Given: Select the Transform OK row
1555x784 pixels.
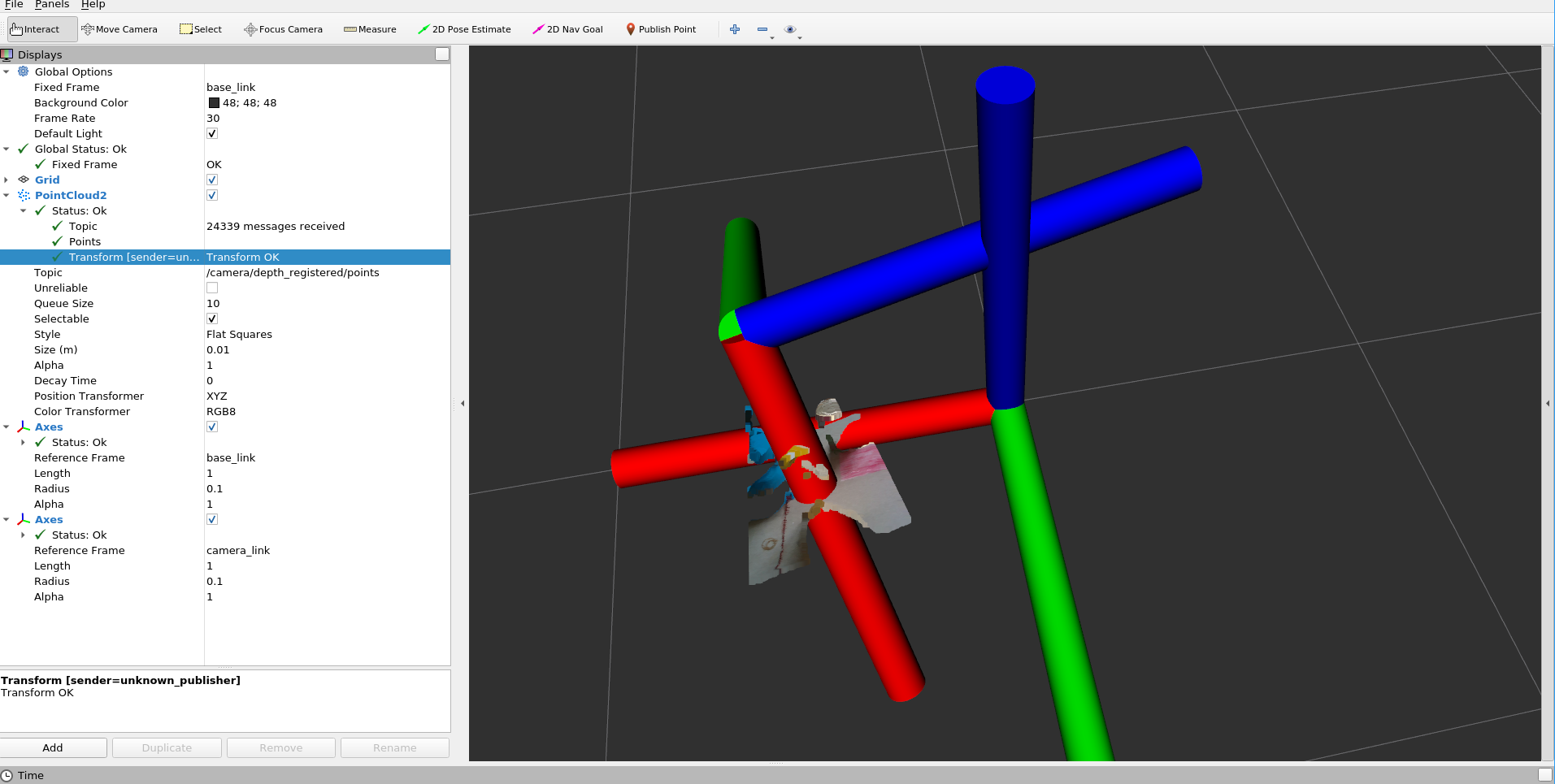Looking at the screenshot, I should 225,257.
